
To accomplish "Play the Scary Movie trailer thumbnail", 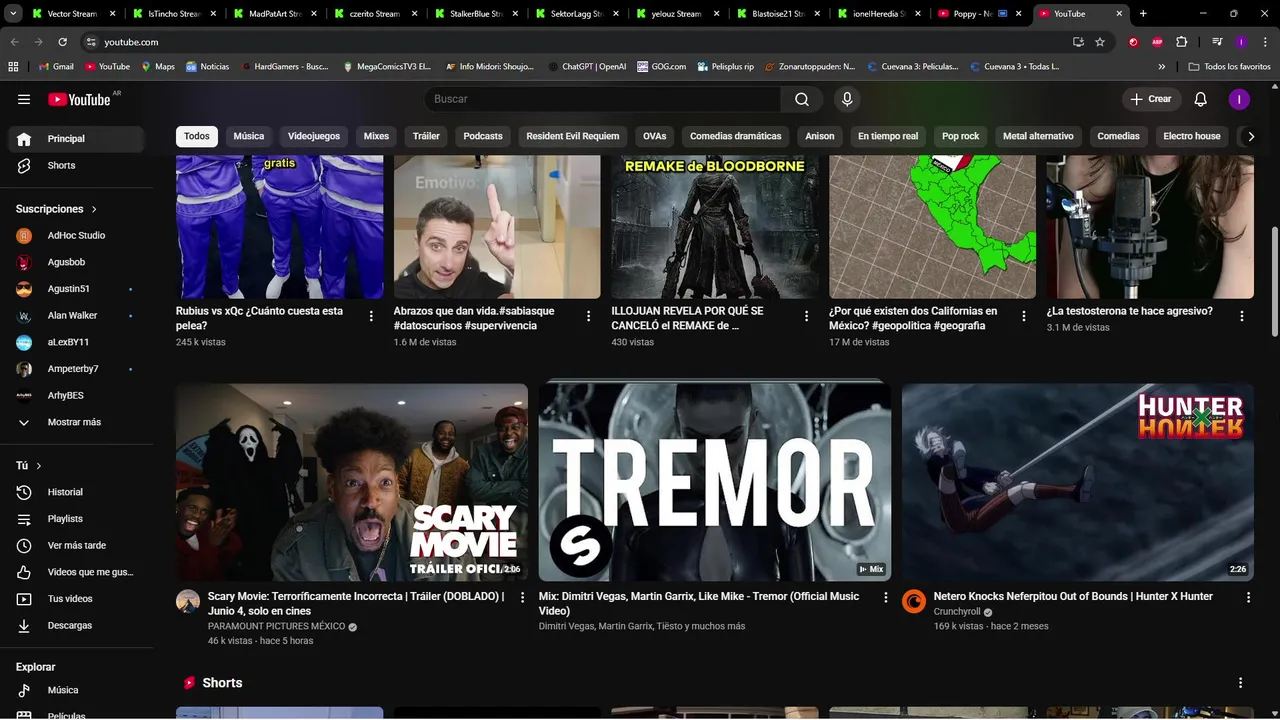I will 352,482.
